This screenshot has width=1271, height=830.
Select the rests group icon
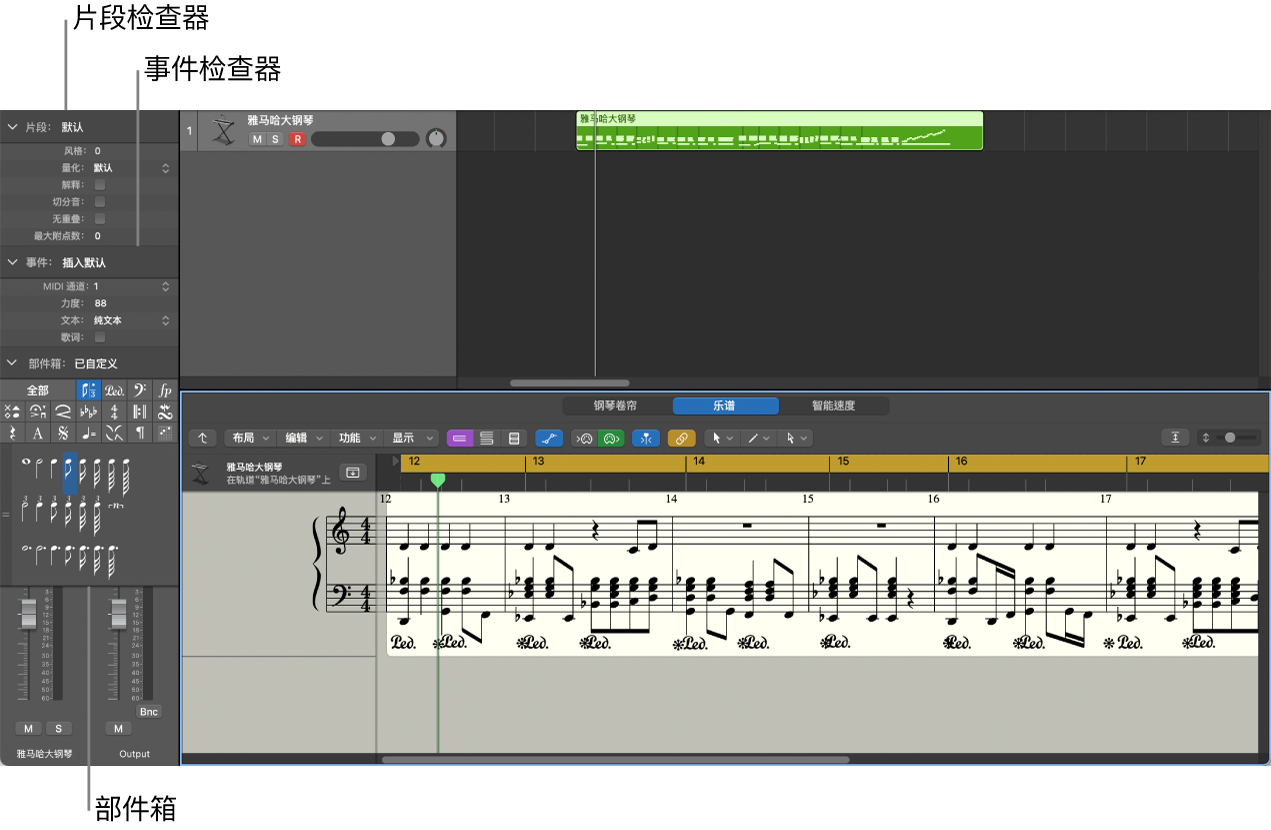pos(12,432)
